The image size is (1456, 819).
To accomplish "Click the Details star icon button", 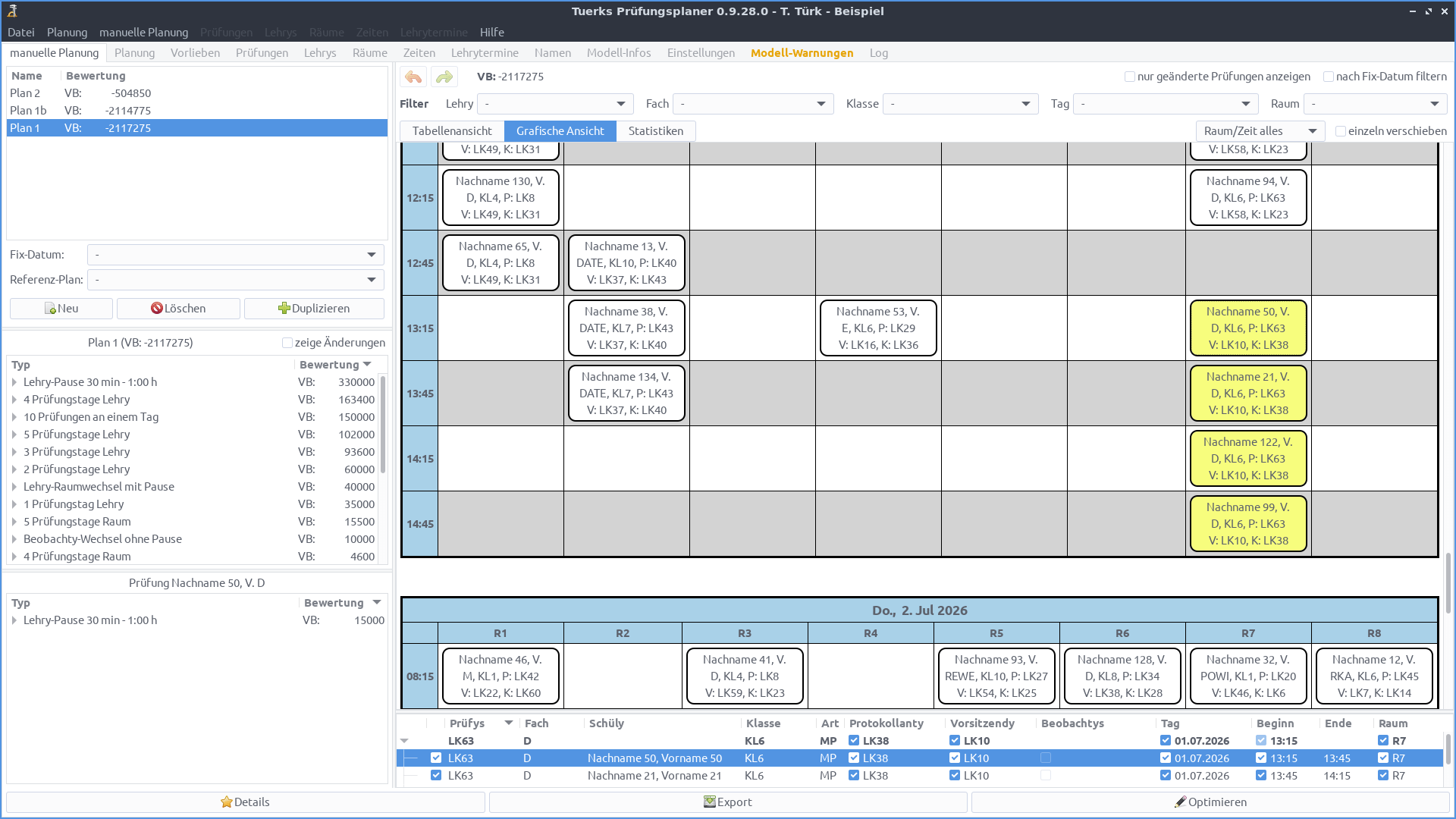I will click(245, 802).
